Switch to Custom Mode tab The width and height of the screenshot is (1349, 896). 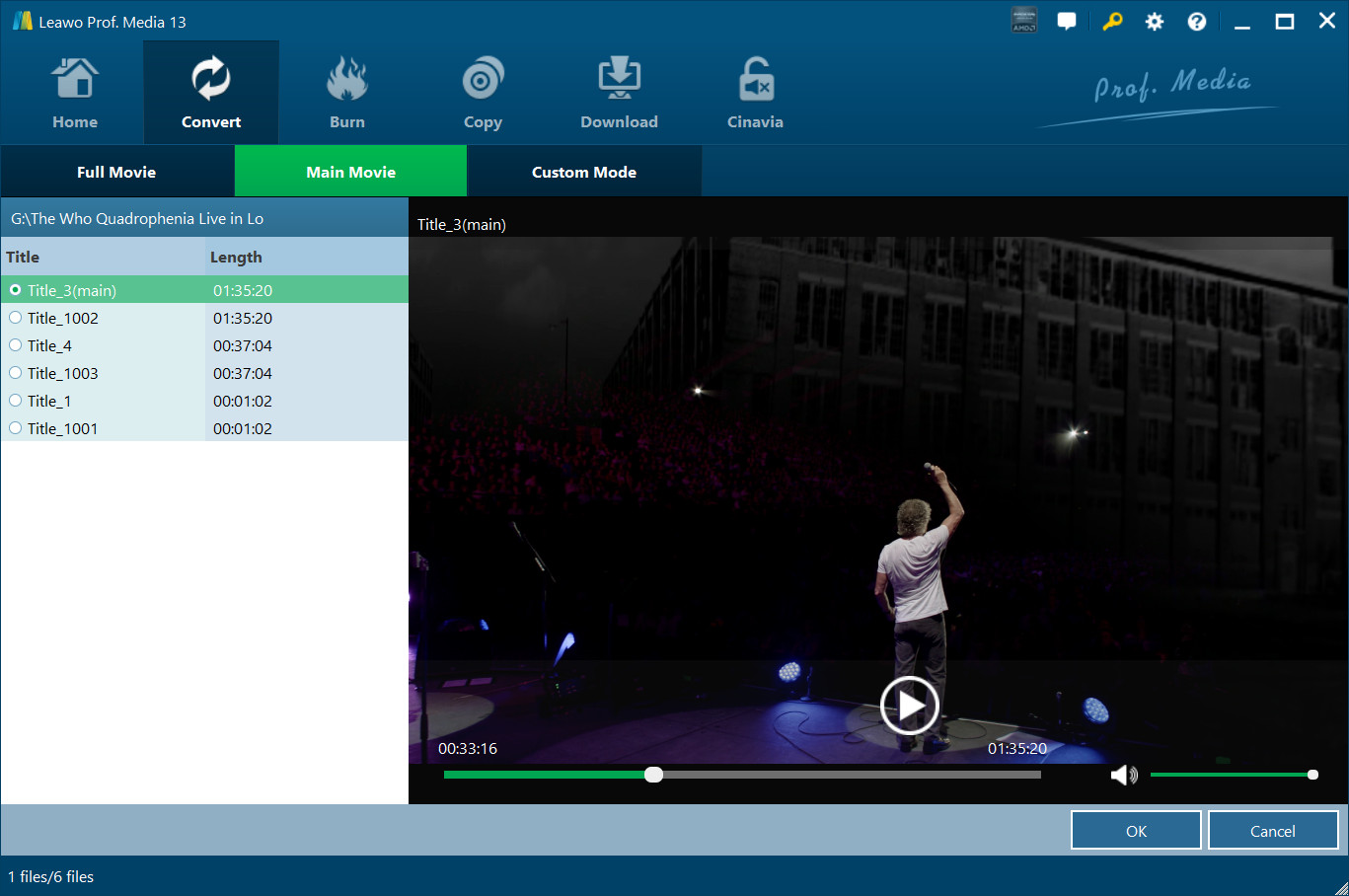584,172
